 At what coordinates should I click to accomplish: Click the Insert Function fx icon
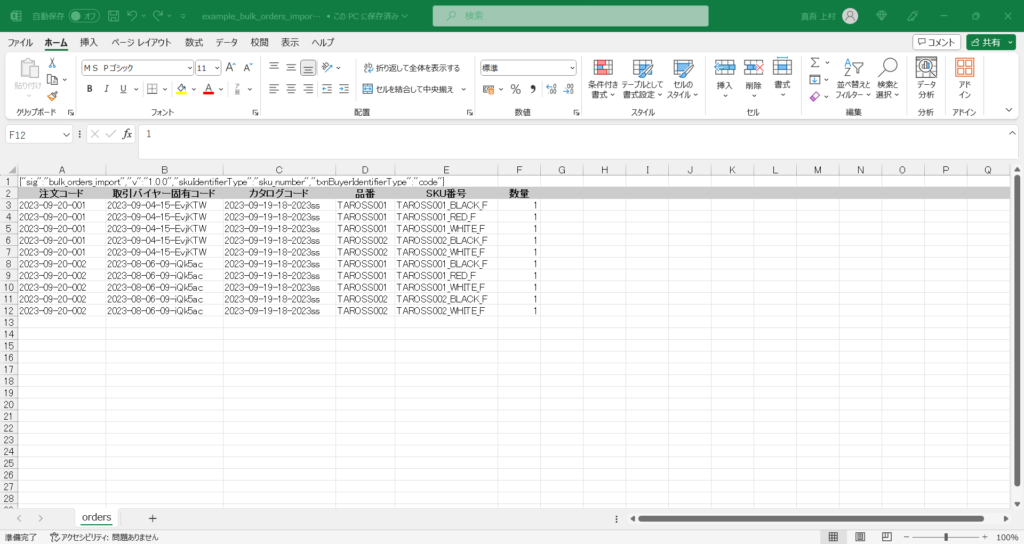[x=127, y=134]
